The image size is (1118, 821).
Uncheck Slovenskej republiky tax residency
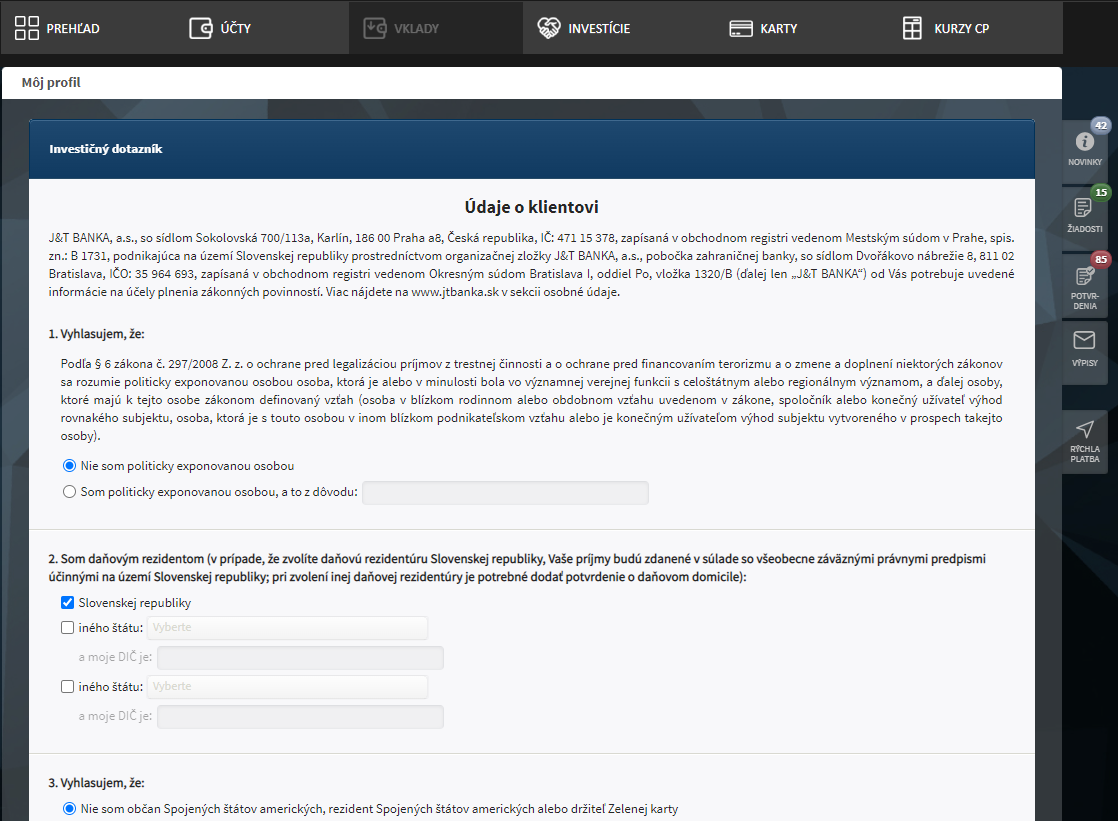tap(67, 603)
